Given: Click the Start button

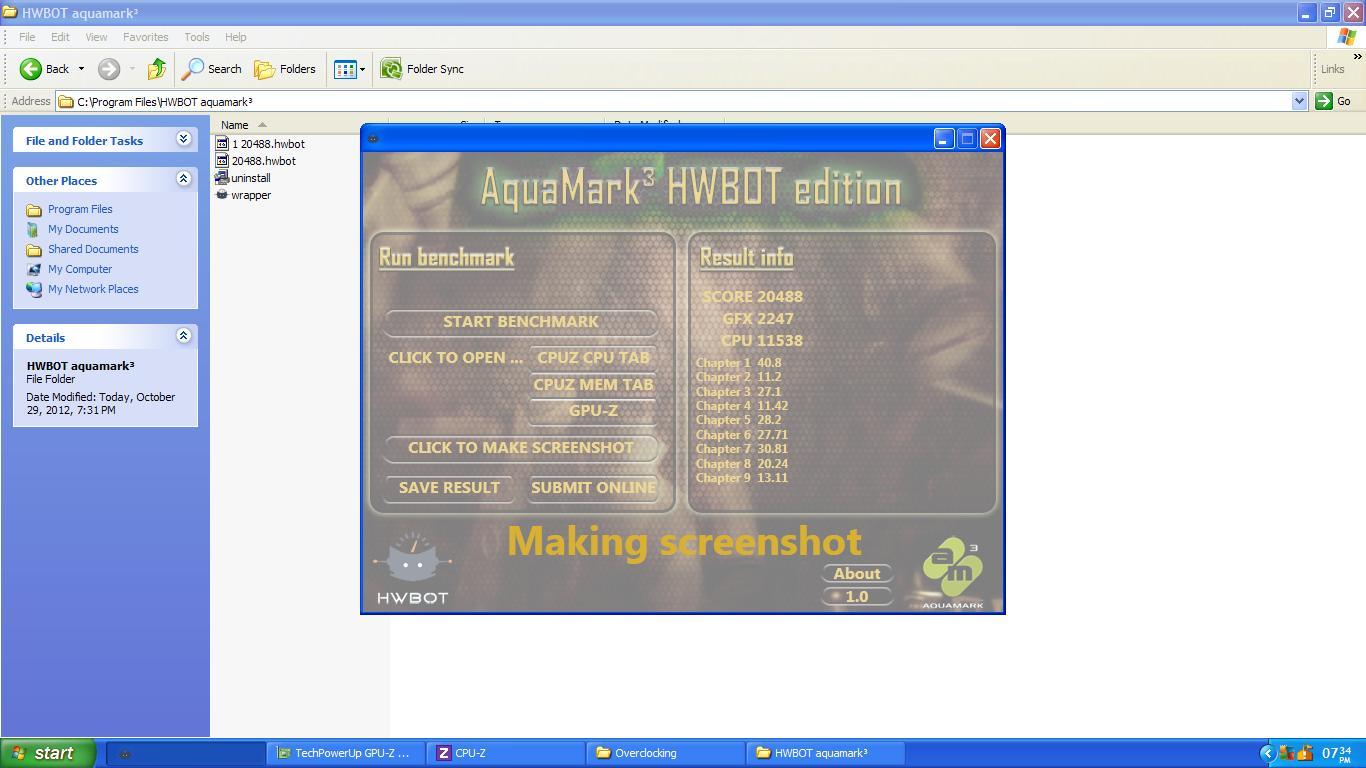Looking at the screenshot, I should coord(48,753).
